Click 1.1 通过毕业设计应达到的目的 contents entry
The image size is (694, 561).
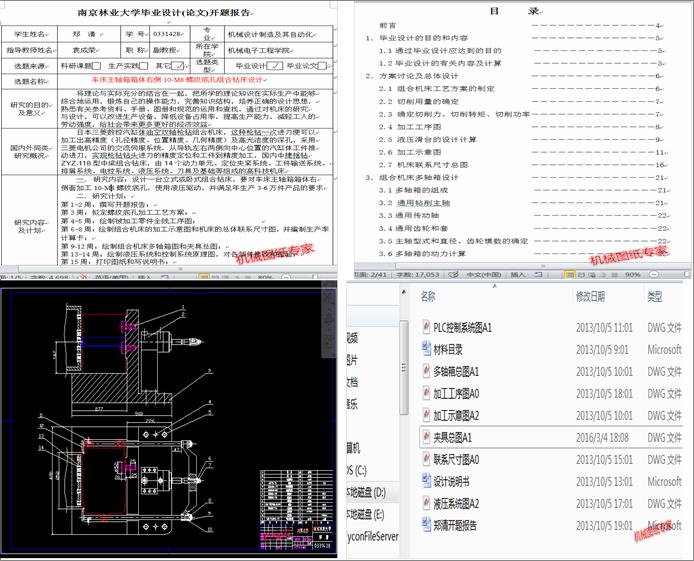[x=440, y=51]
